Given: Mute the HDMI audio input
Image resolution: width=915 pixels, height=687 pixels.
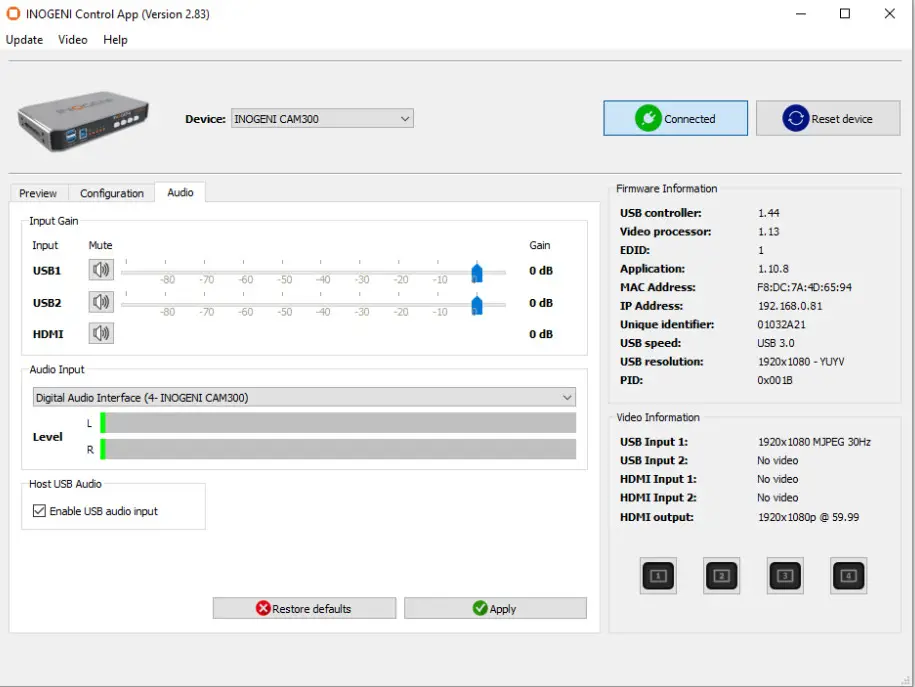Looking at the screenshot, I should (x=100, y=332).
